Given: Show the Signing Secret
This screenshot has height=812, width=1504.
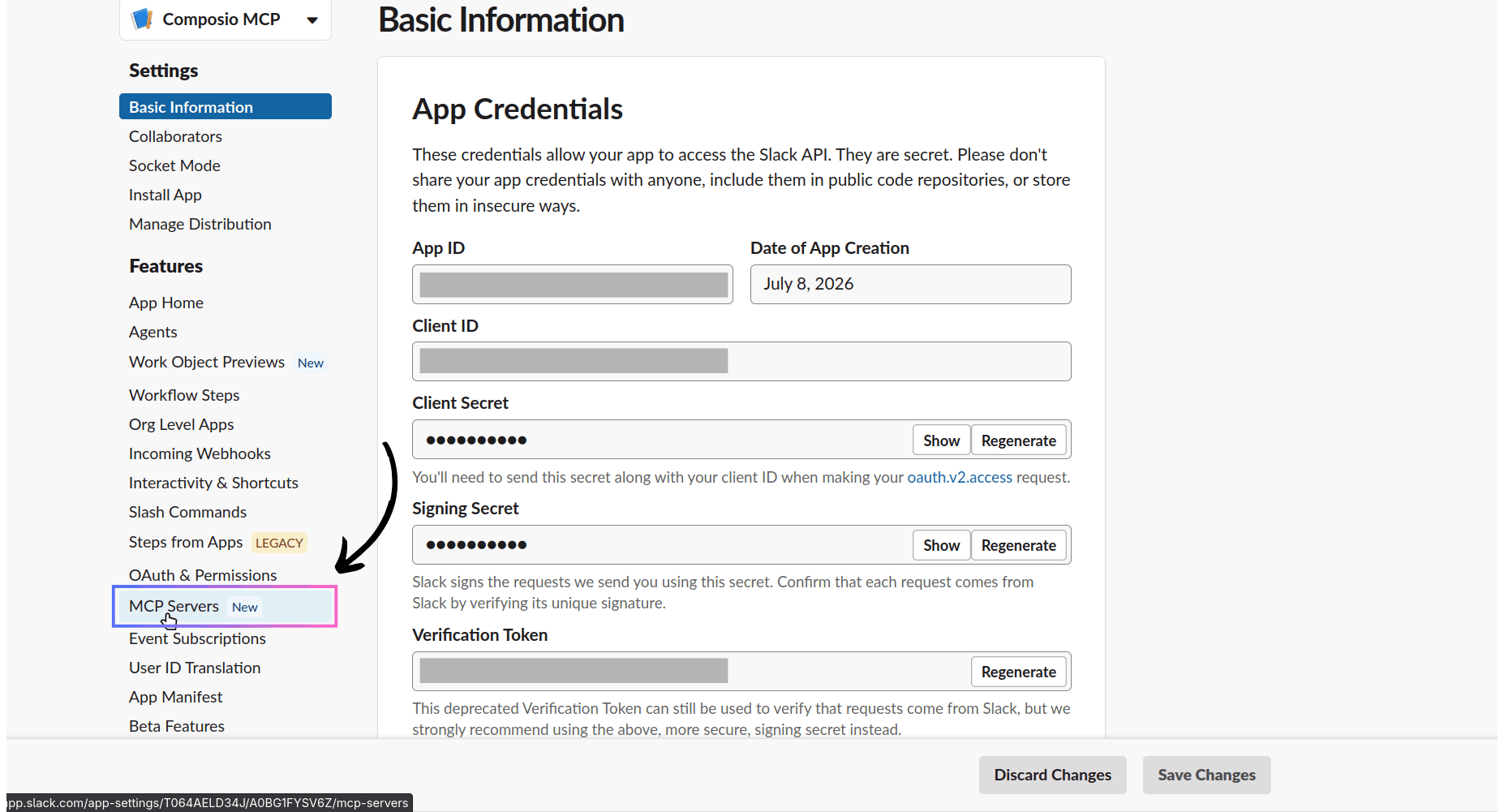Looking at the screenshot, I should pos(941,545).
